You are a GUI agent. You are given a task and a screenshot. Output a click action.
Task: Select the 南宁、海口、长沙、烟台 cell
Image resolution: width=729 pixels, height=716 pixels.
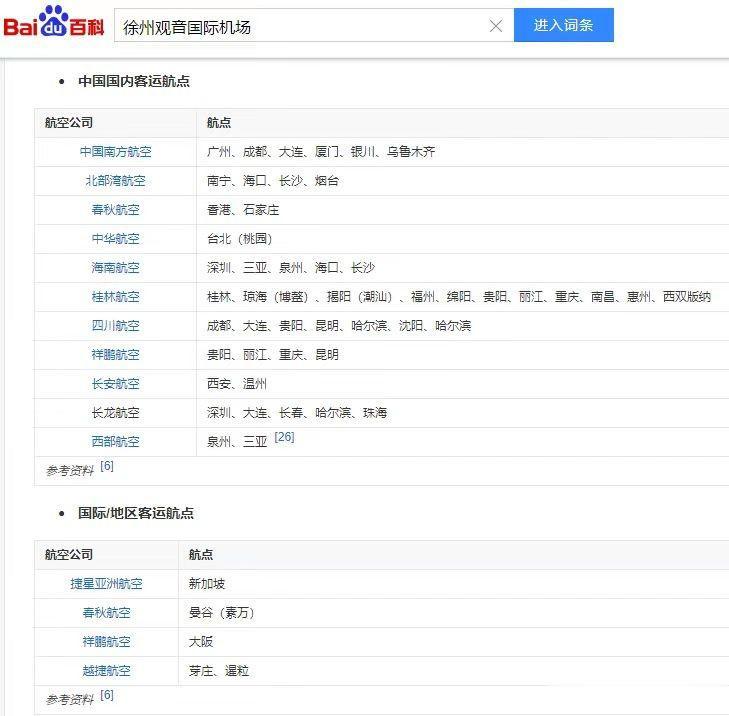coord(463,181)
